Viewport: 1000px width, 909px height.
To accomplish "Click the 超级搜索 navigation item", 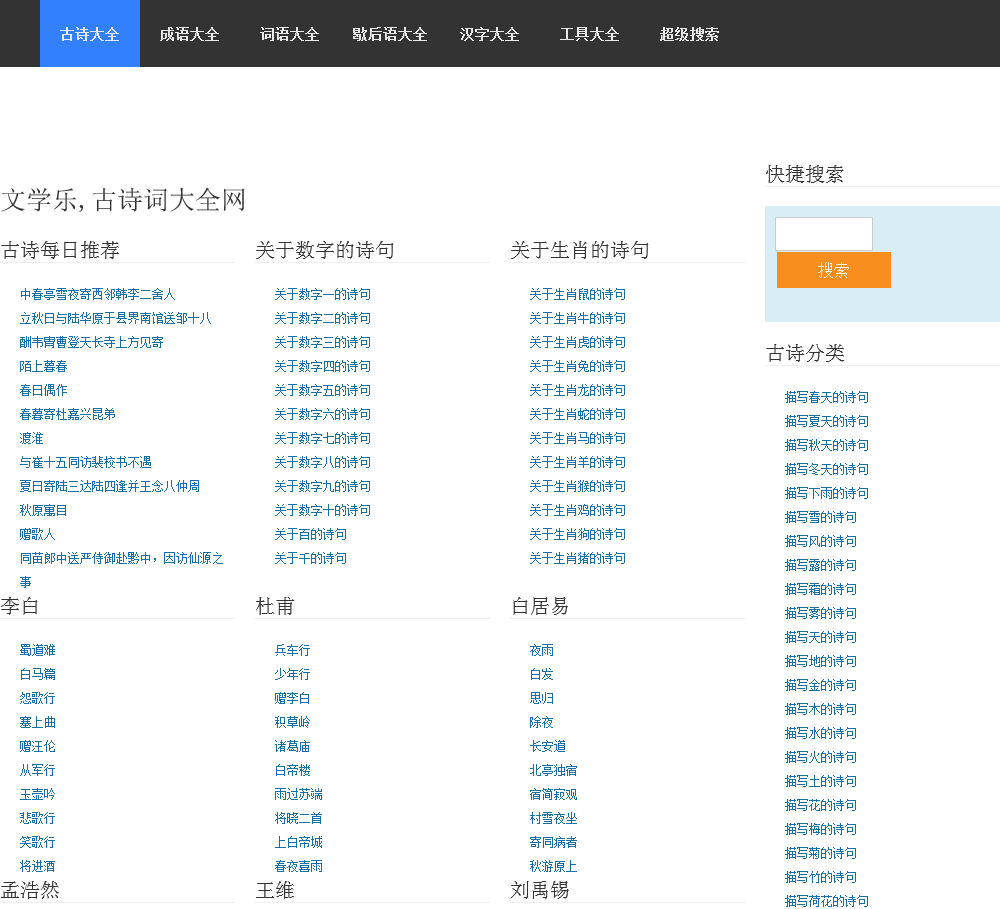I will click(x=689, y=34).
